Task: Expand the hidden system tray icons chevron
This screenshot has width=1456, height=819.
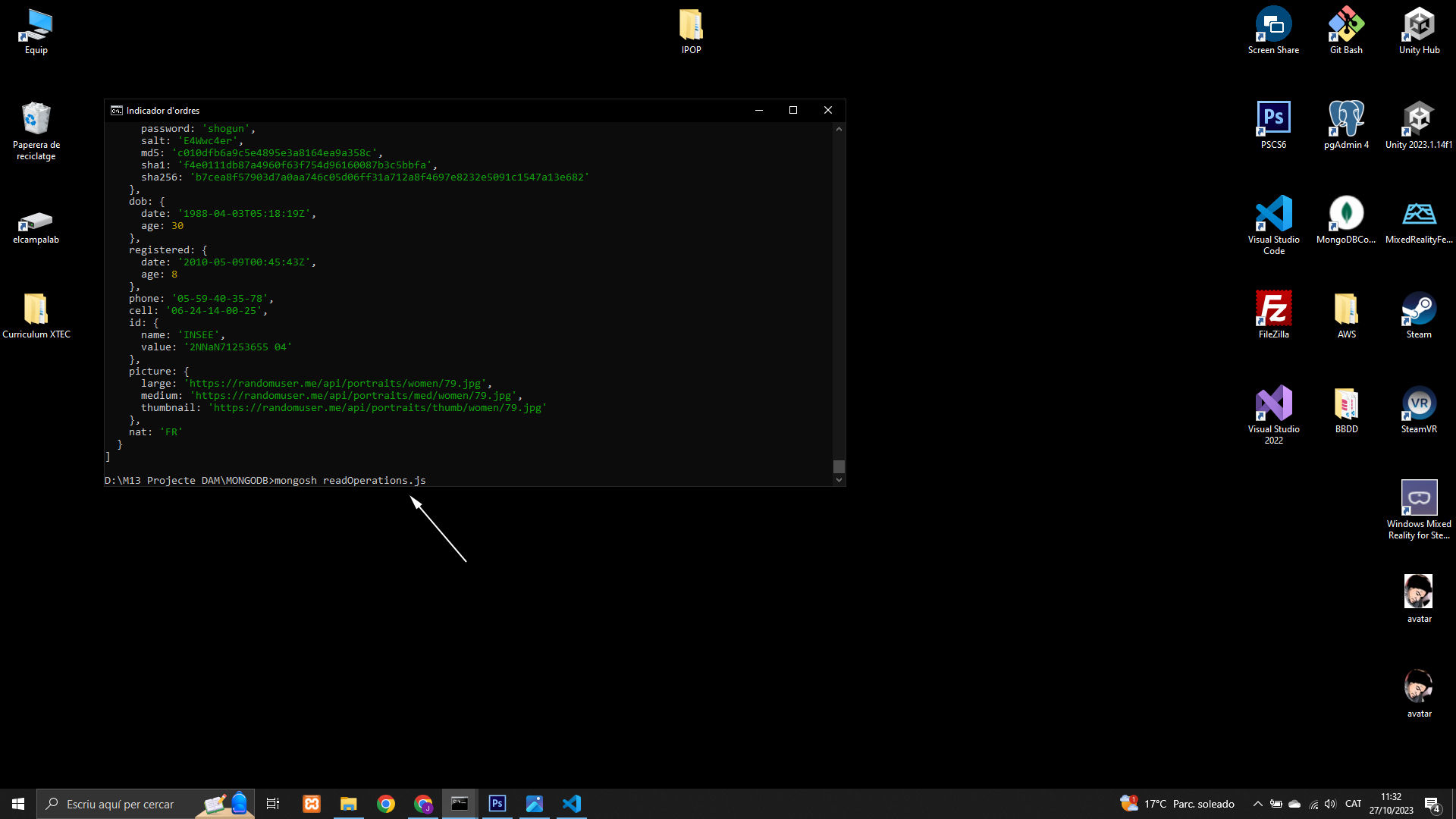Action: (1257, 804)
